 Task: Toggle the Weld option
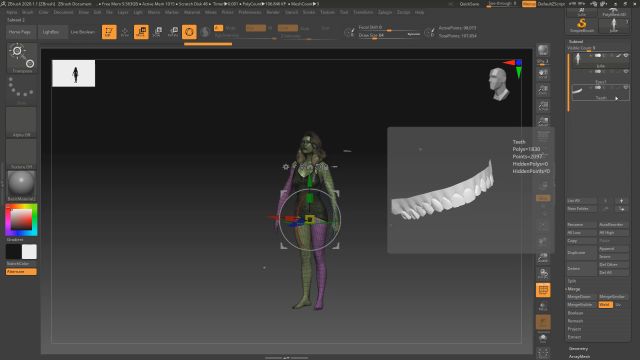605,304
